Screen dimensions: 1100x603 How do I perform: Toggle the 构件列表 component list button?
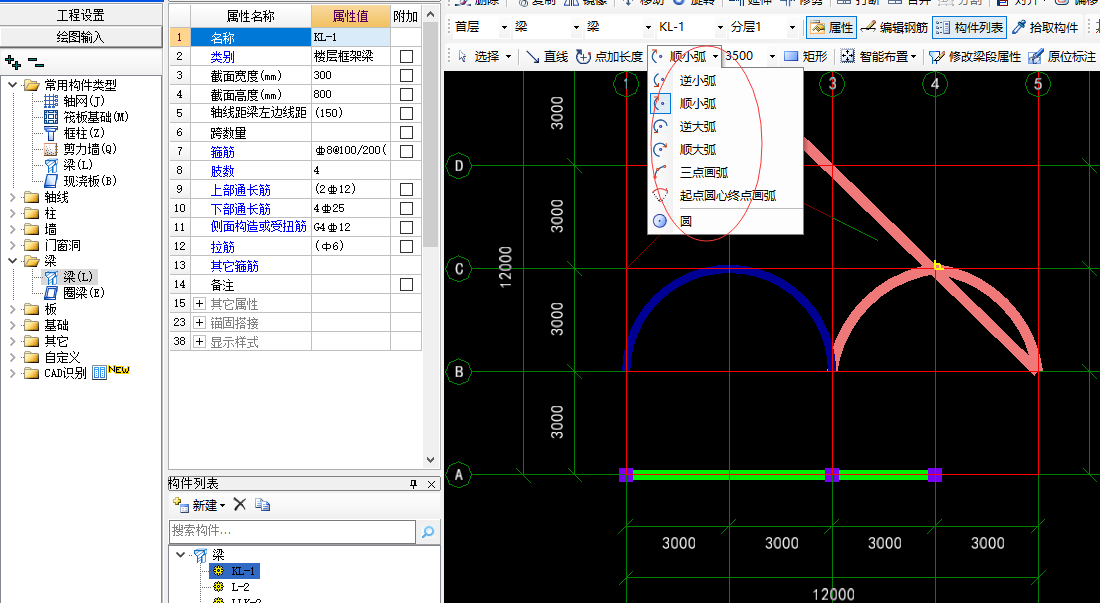click(970, 27)
